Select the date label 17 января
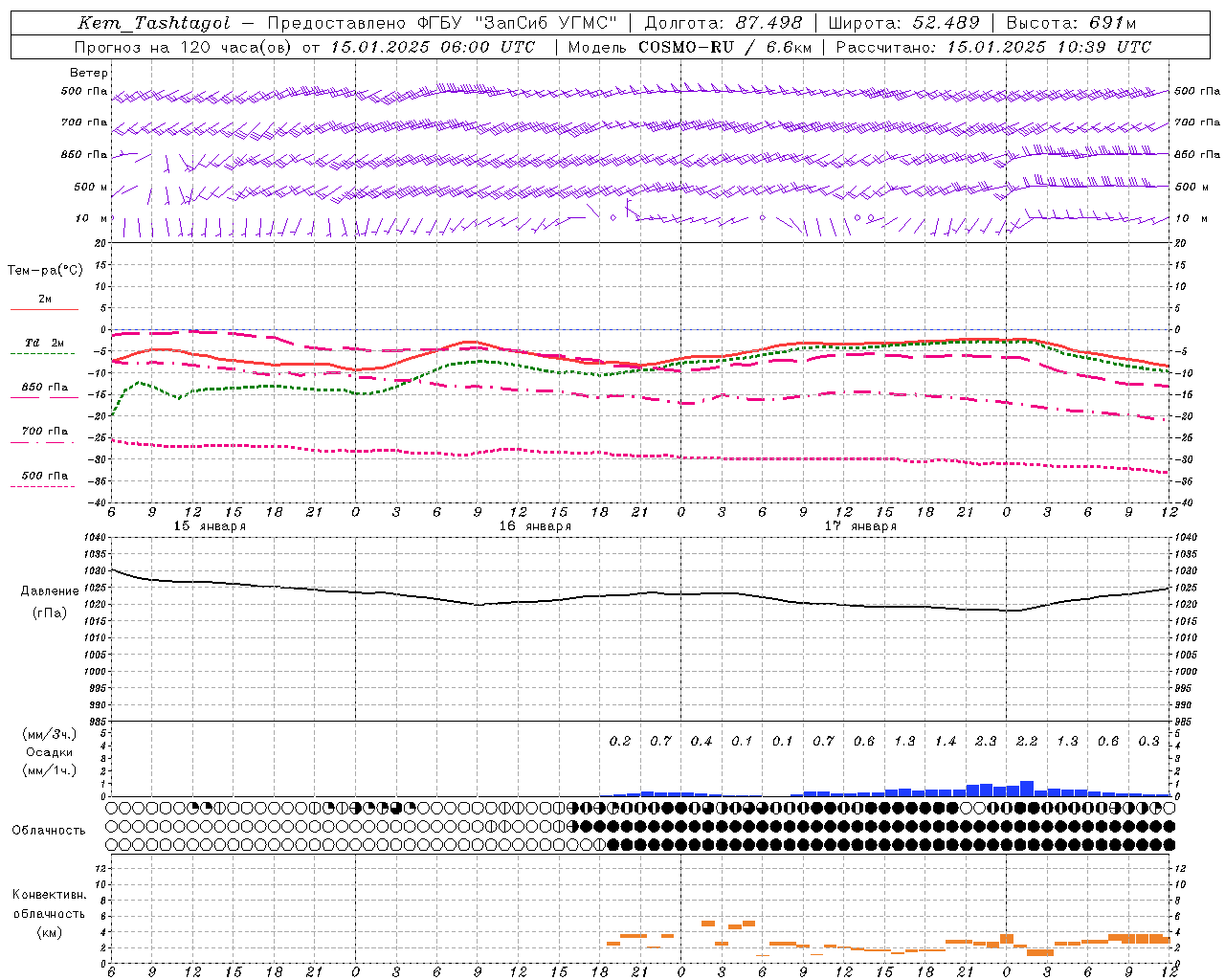The width and height of the screenshot is (1225, 980). tap(860, 526)
